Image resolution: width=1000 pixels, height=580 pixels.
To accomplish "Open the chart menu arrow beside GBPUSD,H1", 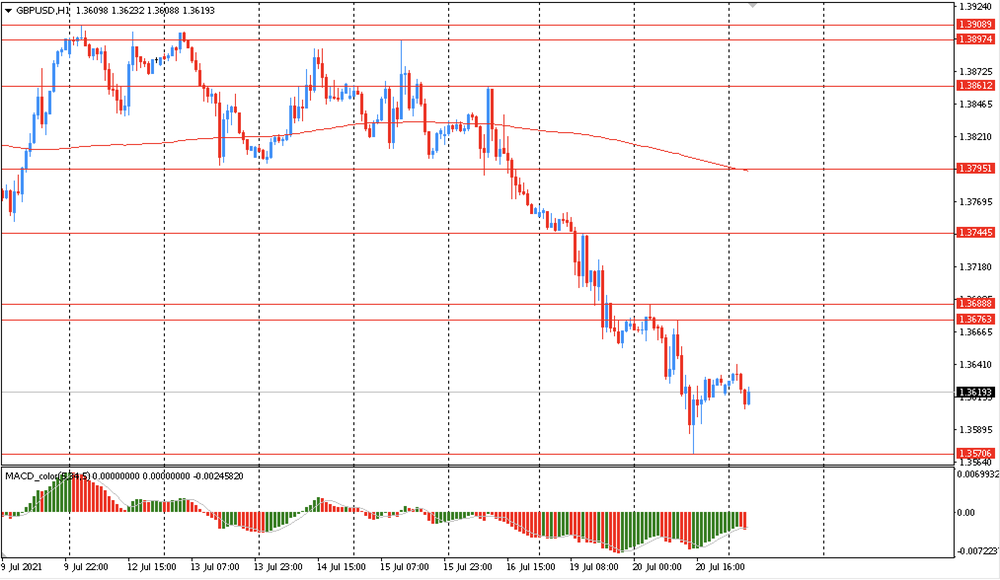I will 8,11.
